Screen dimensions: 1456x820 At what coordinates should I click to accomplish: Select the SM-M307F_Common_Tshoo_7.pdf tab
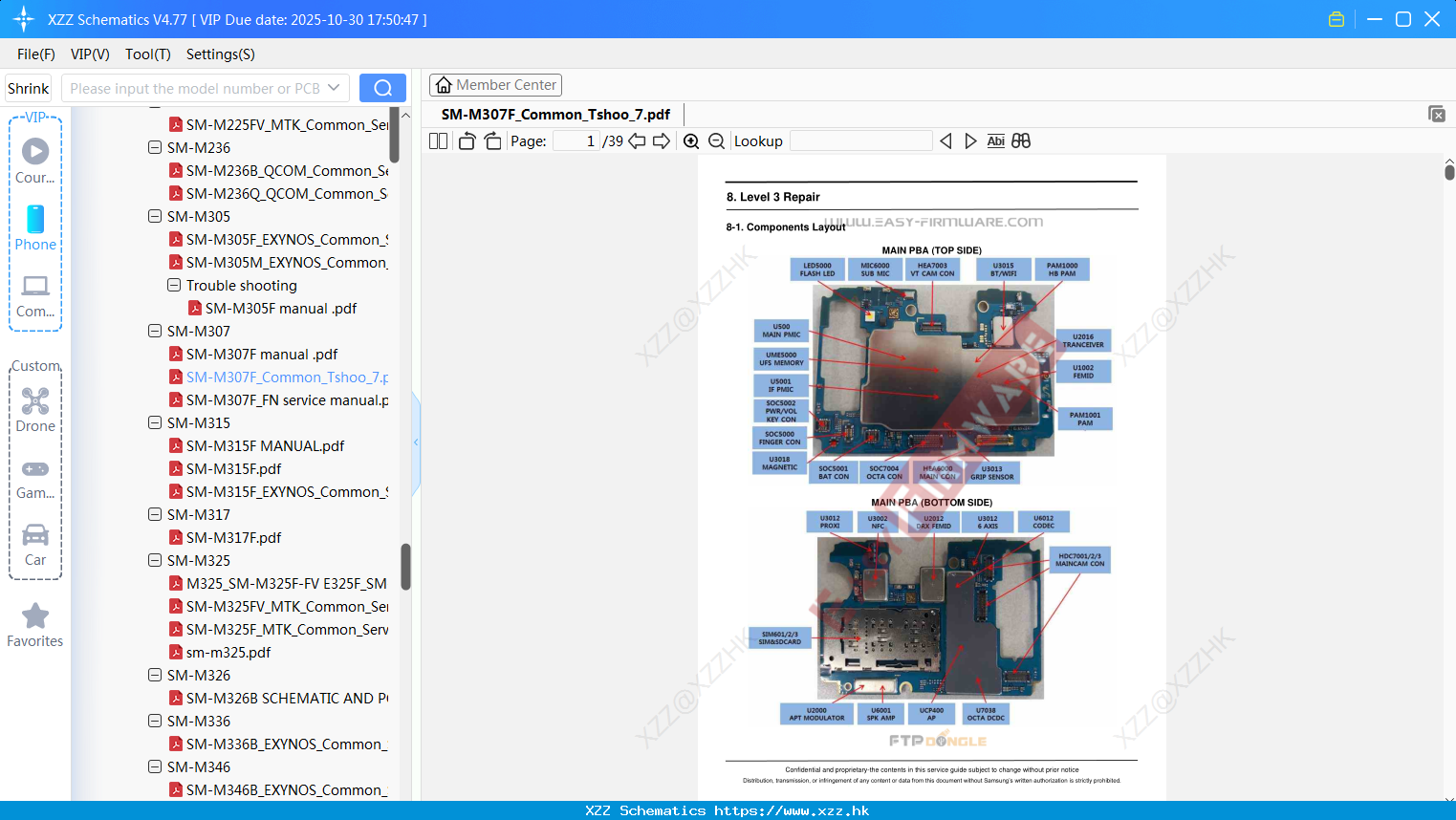point(555,115)
